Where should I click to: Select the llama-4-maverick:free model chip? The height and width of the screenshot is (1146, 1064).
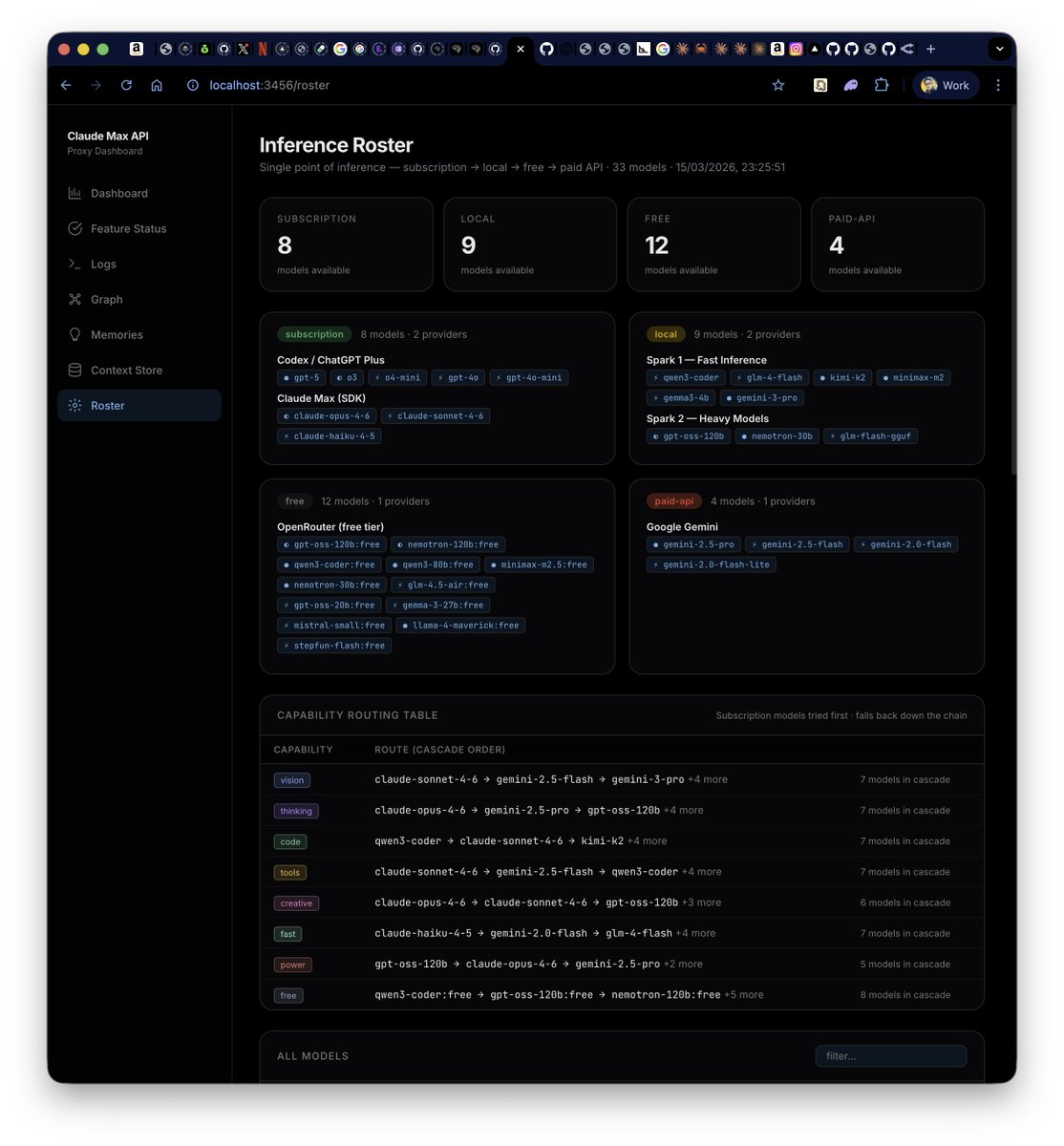point(460,626)
